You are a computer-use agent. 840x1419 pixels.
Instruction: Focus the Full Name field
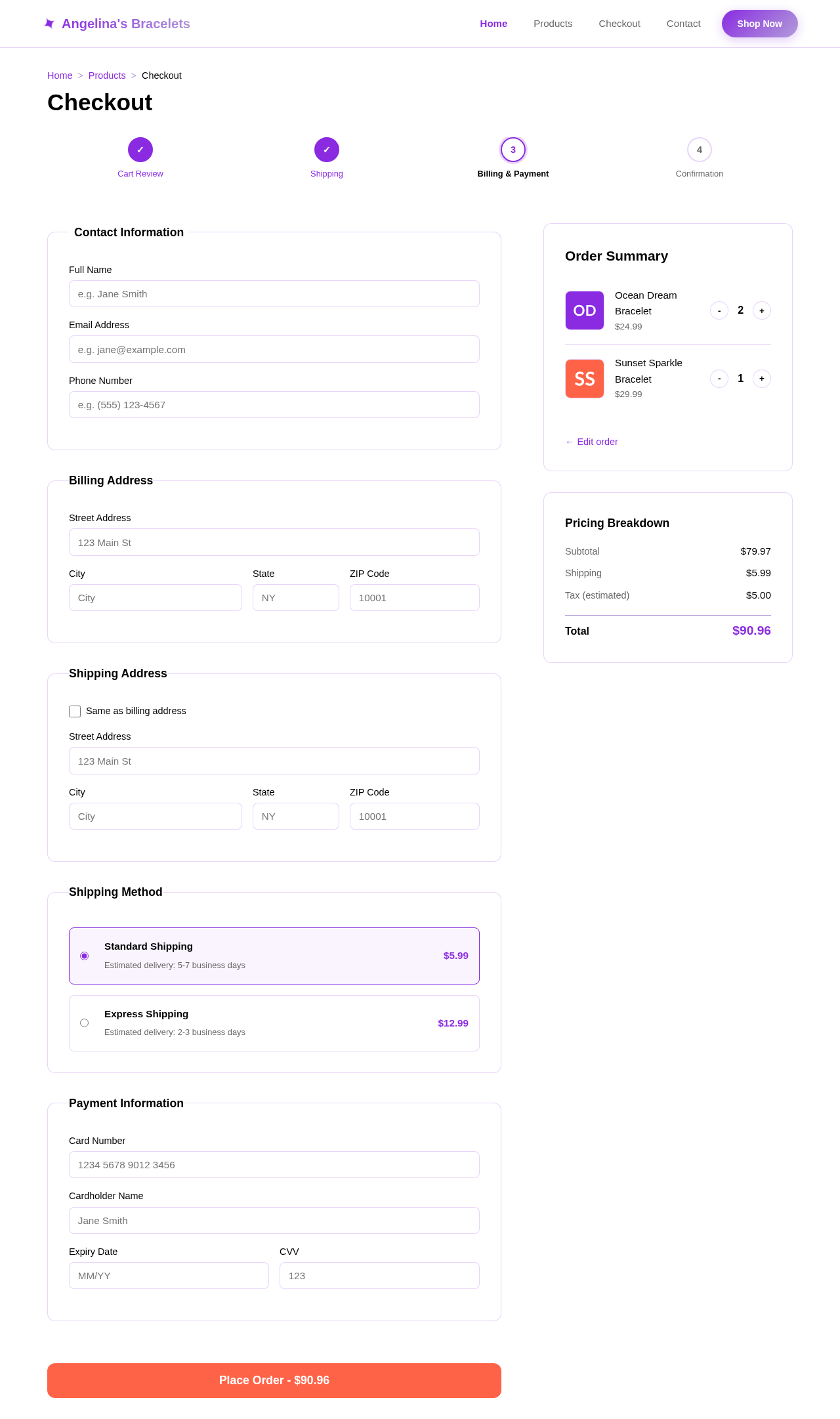click(x=274, y=294)
